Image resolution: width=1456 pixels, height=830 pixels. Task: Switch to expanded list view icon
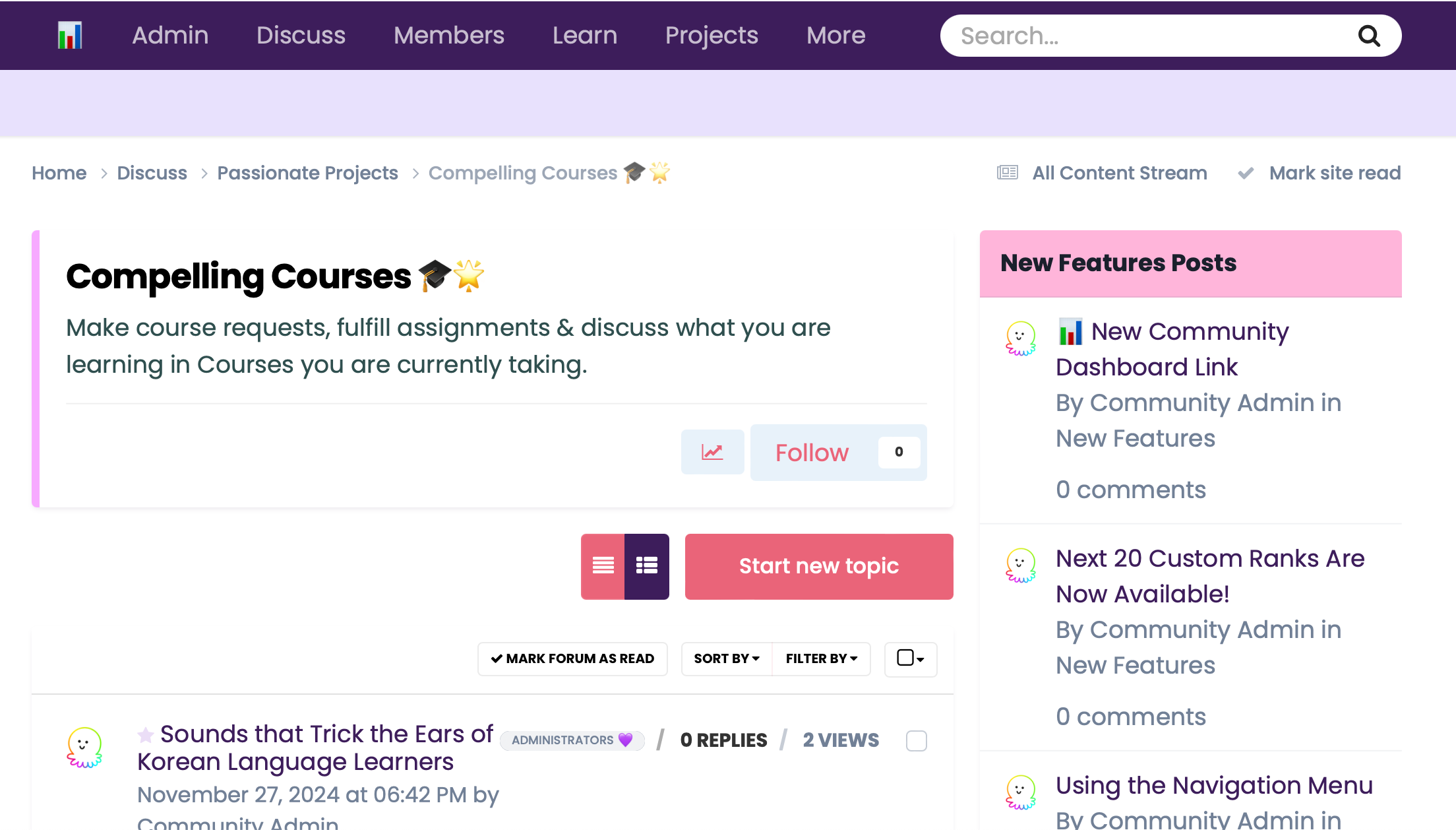coord(646,566)
